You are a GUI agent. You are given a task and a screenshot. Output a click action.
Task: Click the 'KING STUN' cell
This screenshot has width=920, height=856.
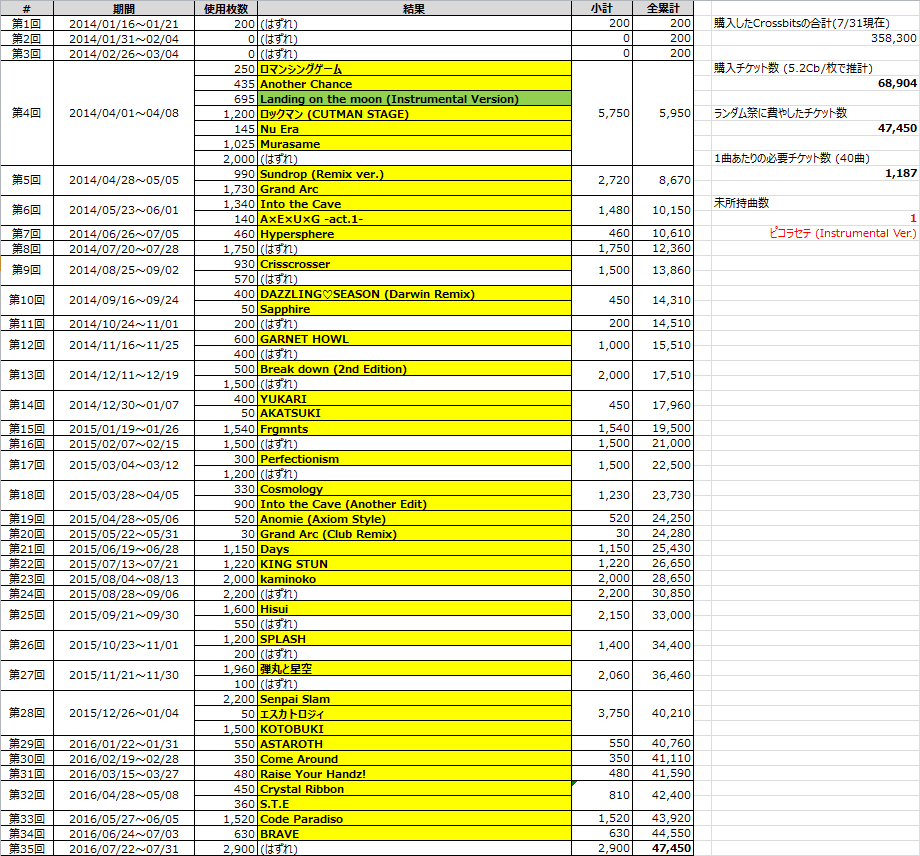[x=414, y=564]
